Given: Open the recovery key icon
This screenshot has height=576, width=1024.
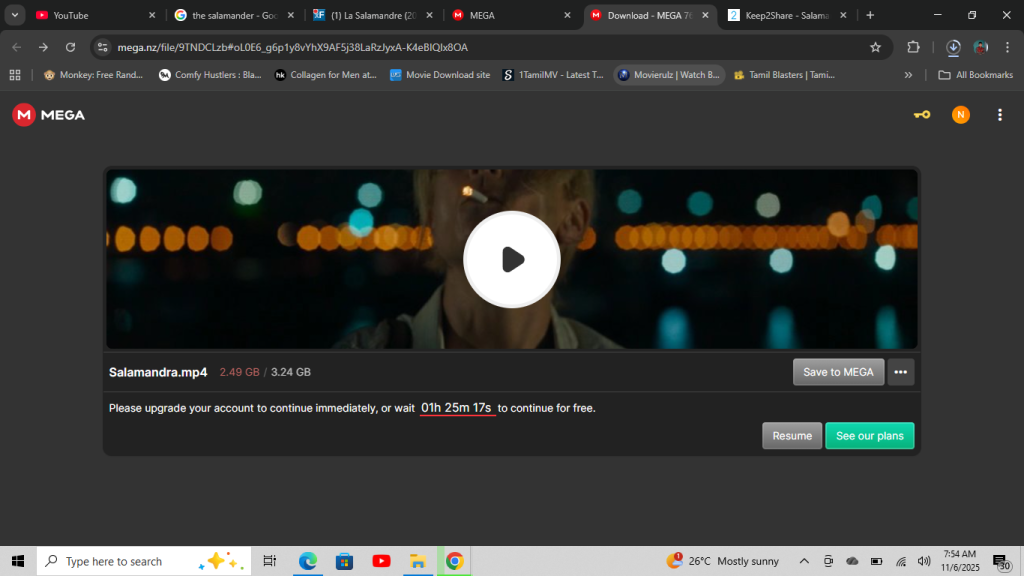Looking at the screenshot, I should pos(921,115).
